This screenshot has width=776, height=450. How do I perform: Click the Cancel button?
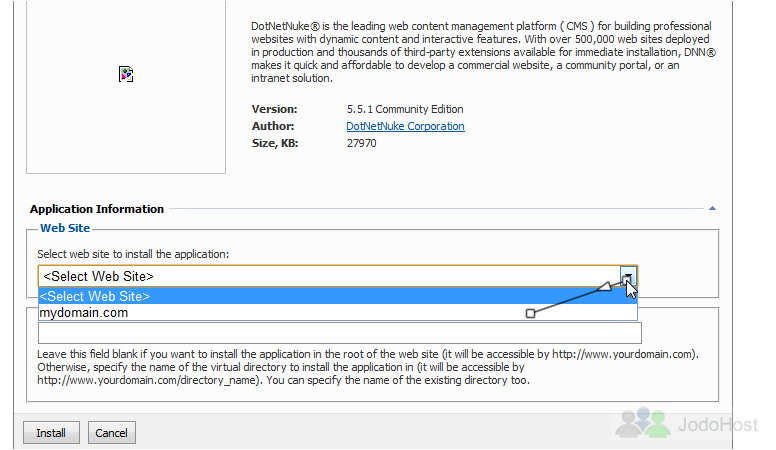coord(111,433)
